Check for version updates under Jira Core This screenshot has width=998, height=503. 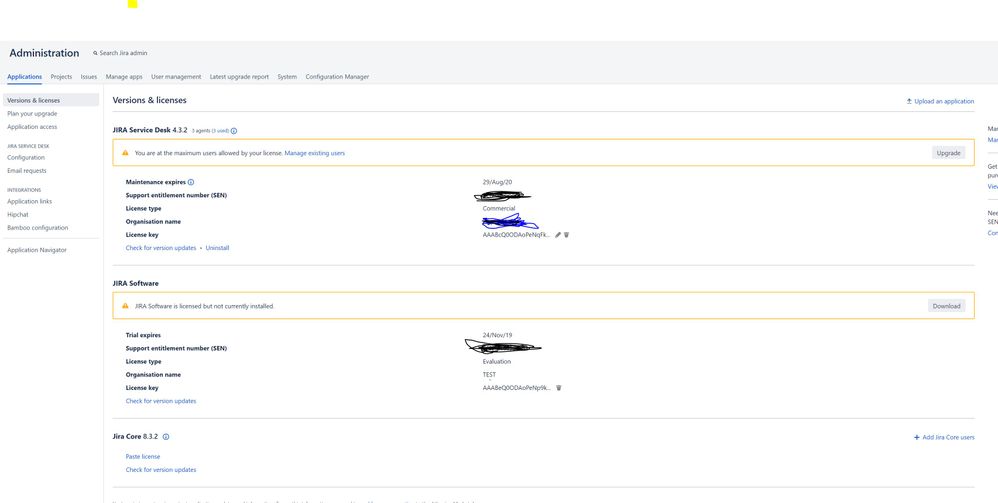[161, 470]
